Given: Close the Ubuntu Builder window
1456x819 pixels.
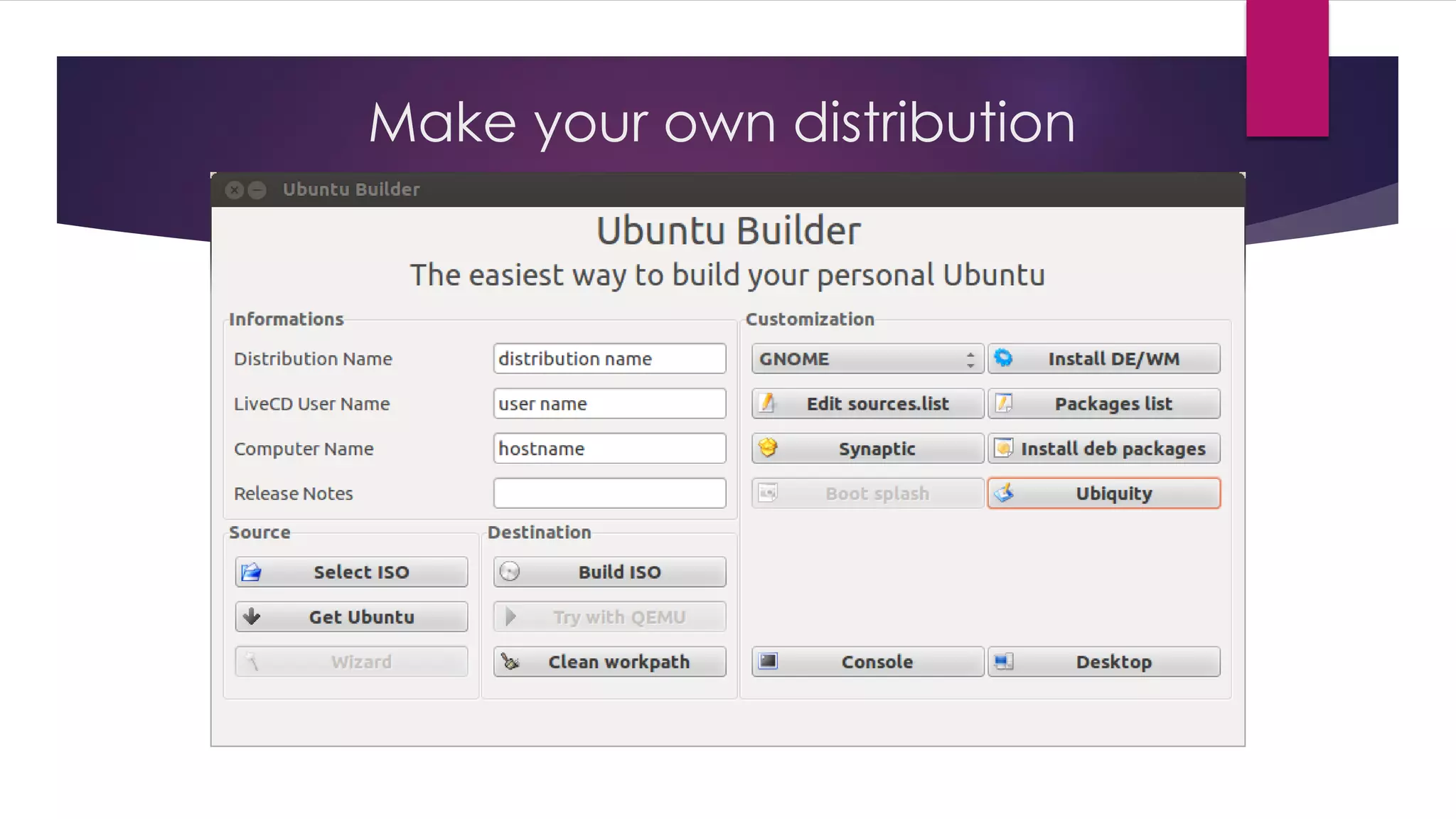Looking at the screenshot, I should click(x=234, y=190).
